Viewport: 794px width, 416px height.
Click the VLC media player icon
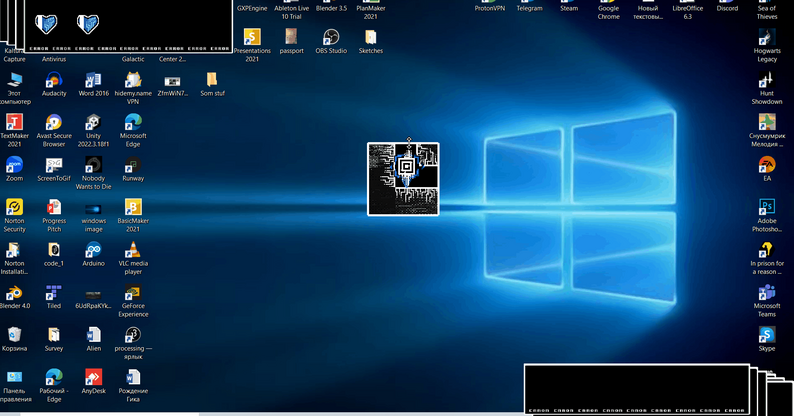pyautogui.click(x=132, y=251)
